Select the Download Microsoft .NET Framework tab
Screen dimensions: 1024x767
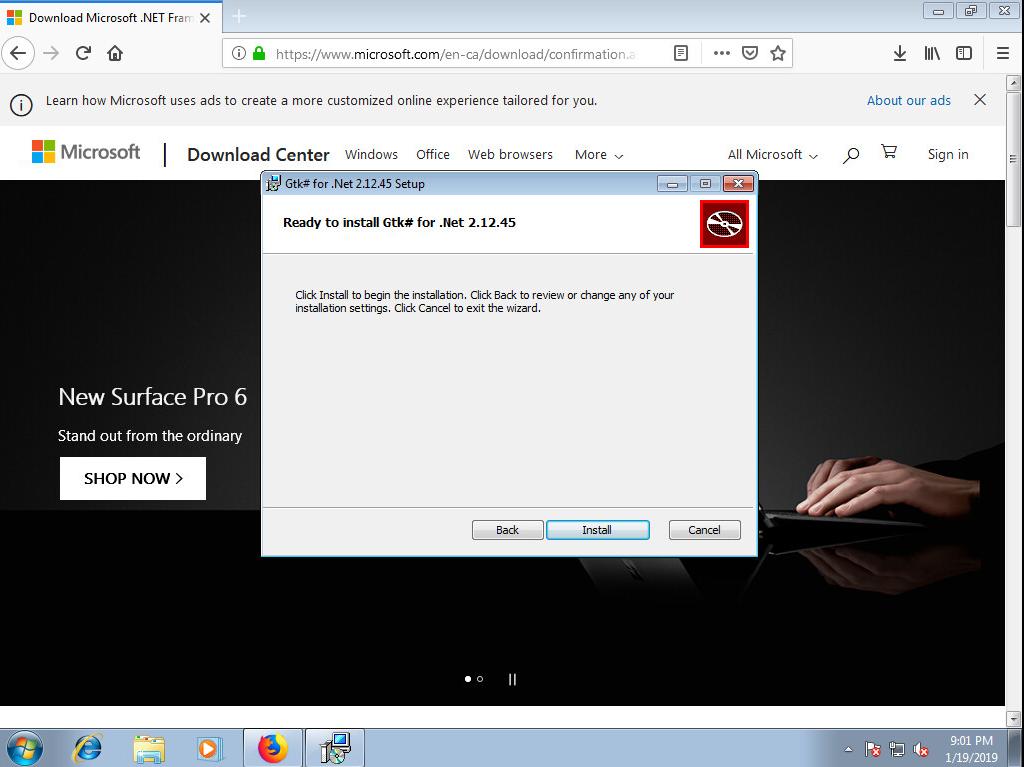pos(111,18)
